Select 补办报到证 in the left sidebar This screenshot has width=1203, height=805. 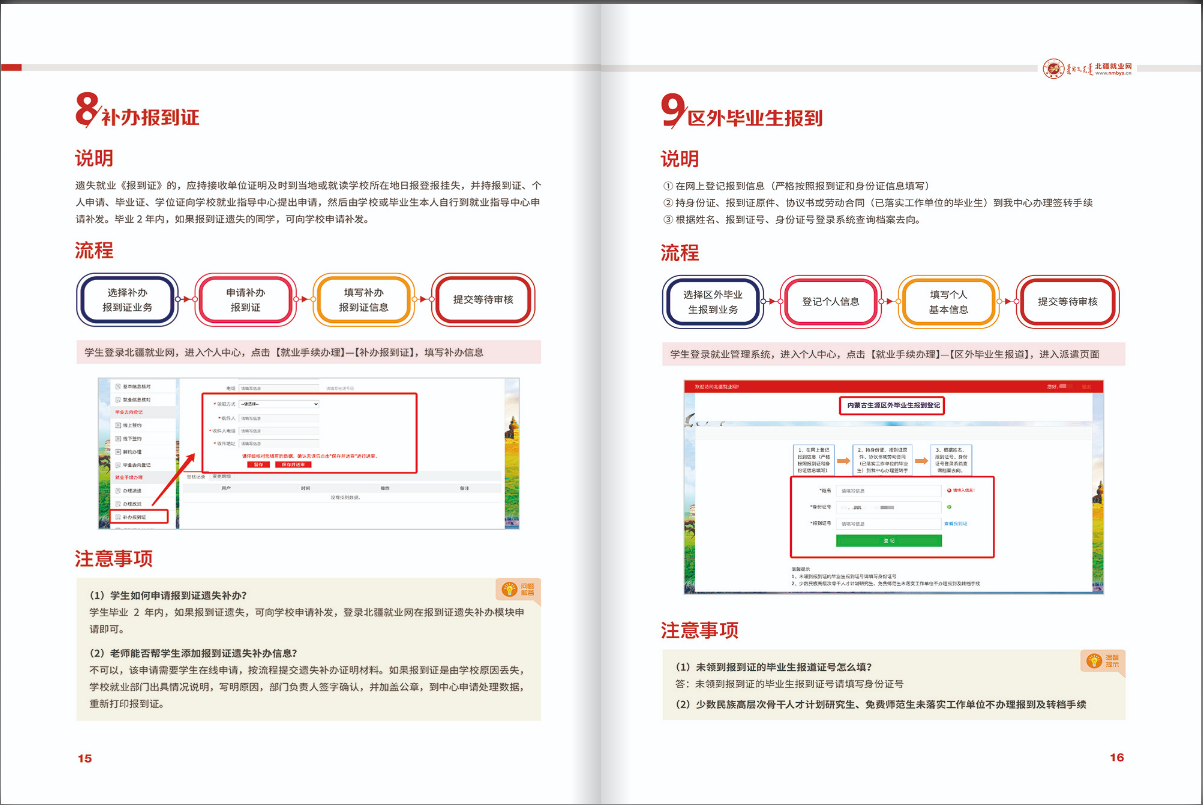coord(137,517)
